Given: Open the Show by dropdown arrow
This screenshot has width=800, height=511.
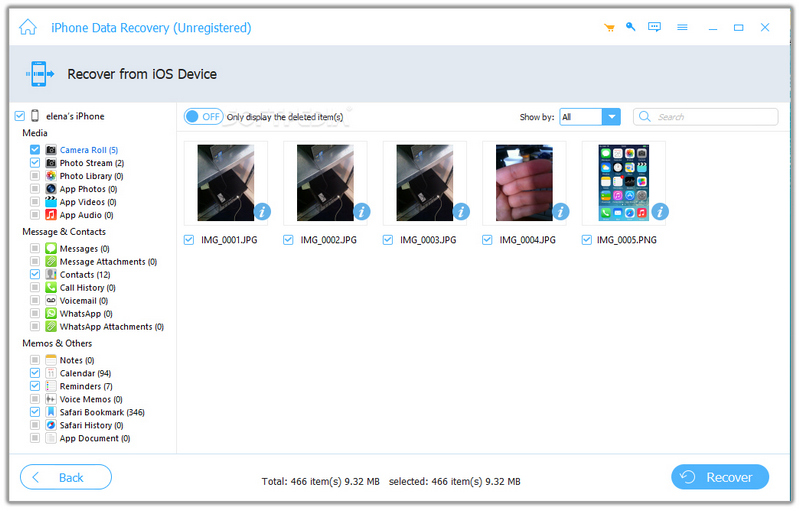Looking at the screenshot, I should (x=611, y=117).
